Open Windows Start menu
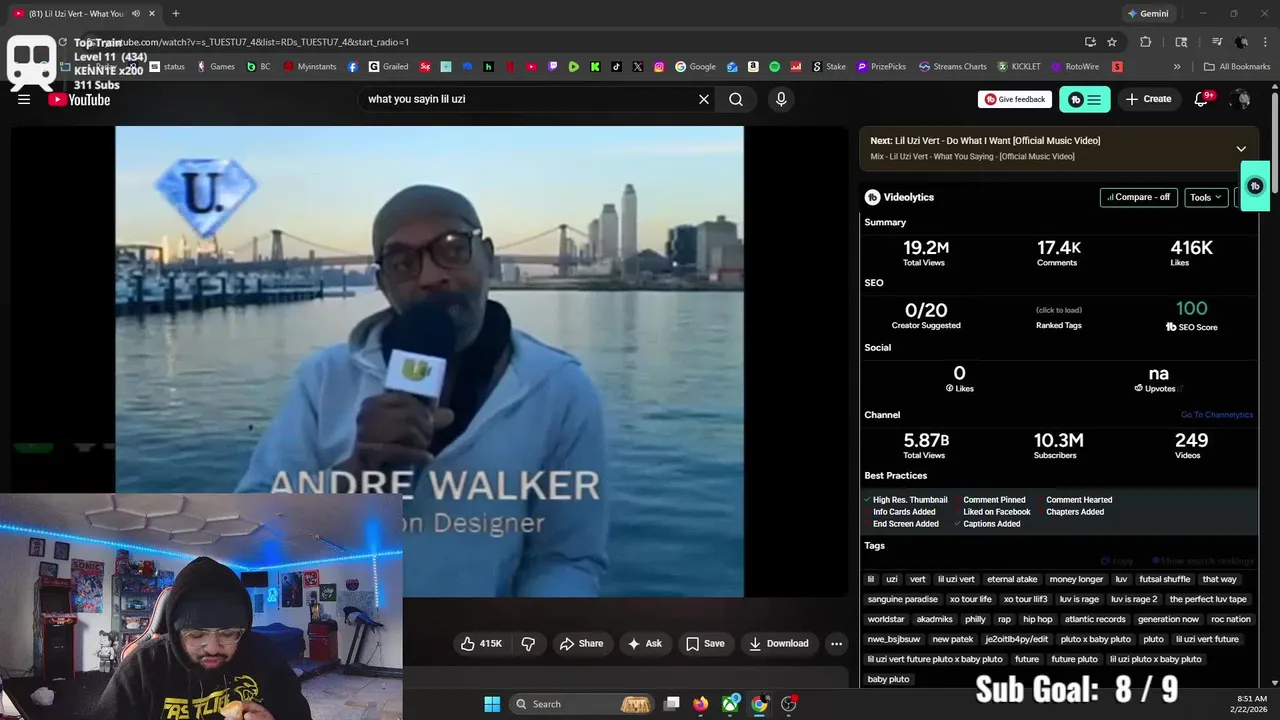 (492, 704)
